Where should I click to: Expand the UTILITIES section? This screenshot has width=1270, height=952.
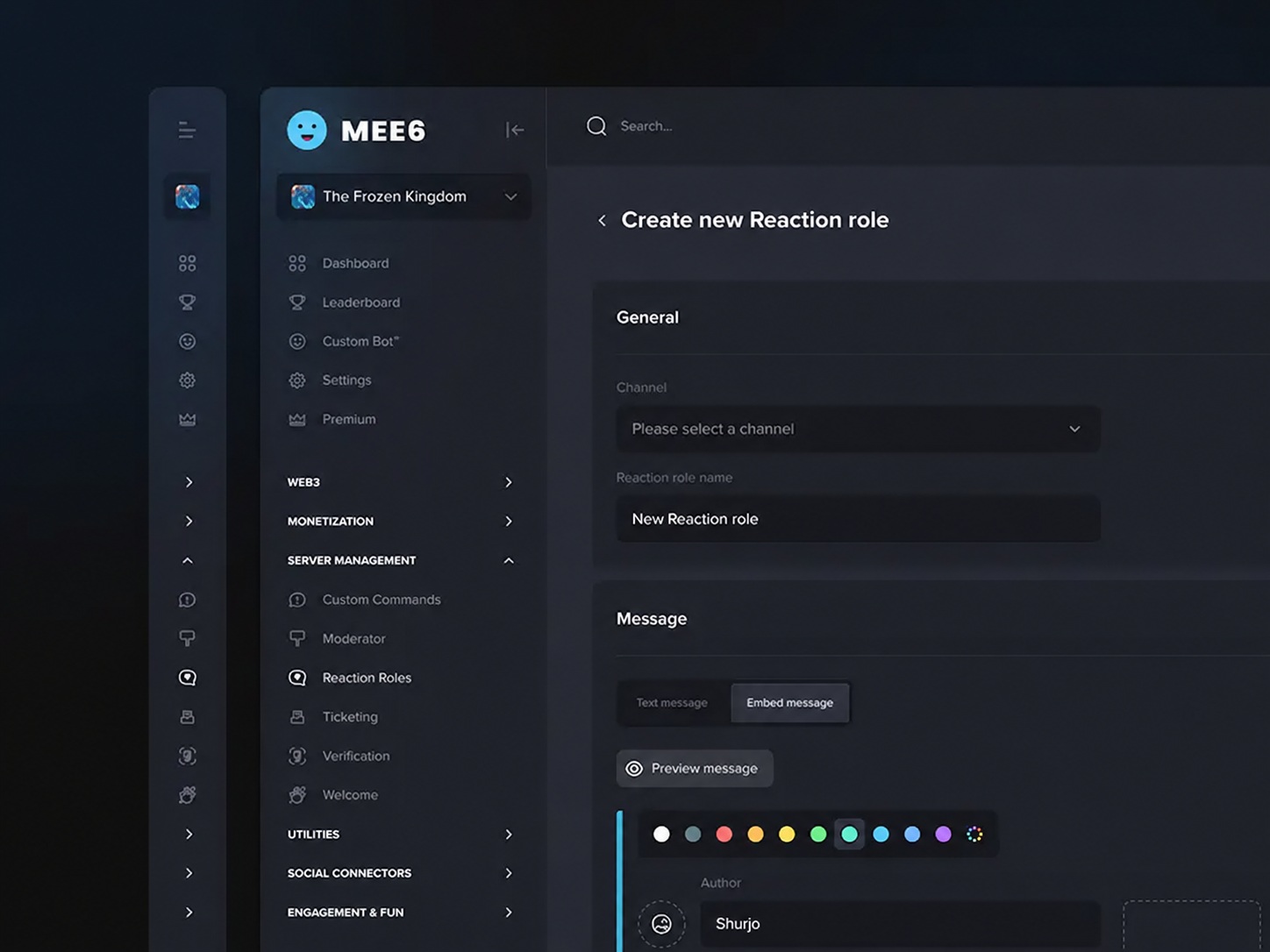(401, 835)
